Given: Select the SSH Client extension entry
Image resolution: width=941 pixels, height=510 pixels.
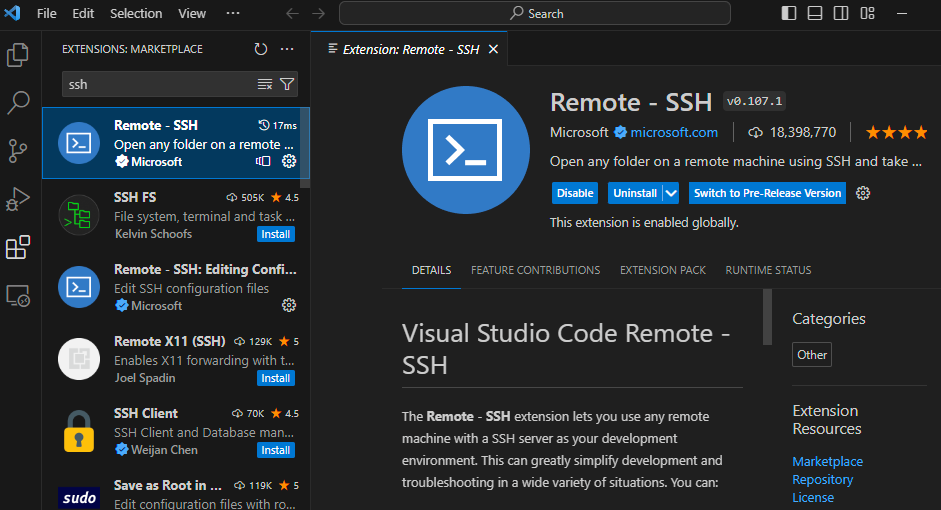Looking at the screenshot, I should pyautogui.click(x=176, y=431).
